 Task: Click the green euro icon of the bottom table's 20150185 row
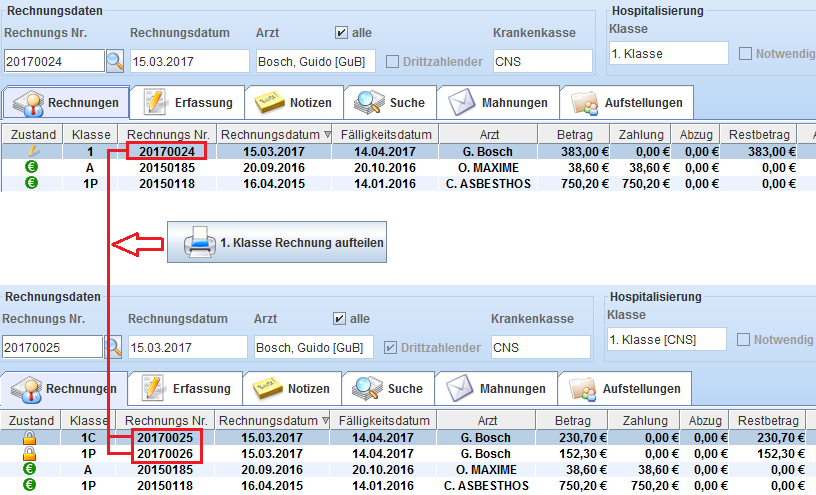tap(30, 469)
